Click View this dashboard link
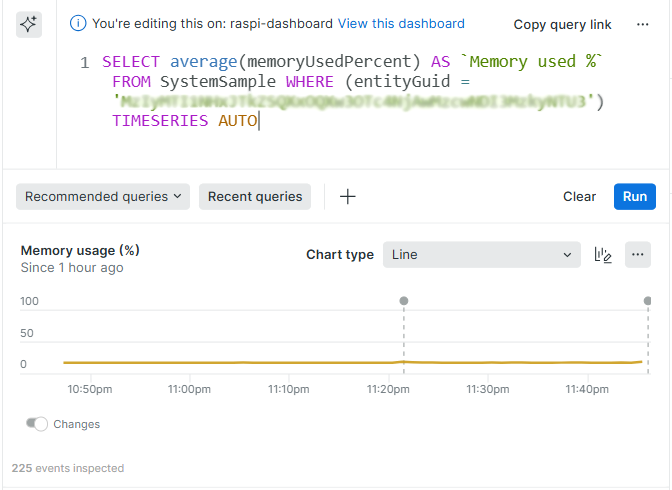The height and width of the screenshot is (490, 672). [x=401, y=23]
